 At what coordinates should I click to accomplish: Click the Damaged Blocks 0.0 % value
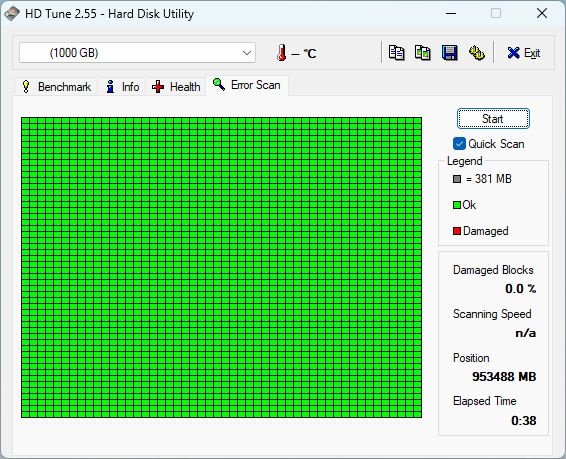click(x=521, y=289)
